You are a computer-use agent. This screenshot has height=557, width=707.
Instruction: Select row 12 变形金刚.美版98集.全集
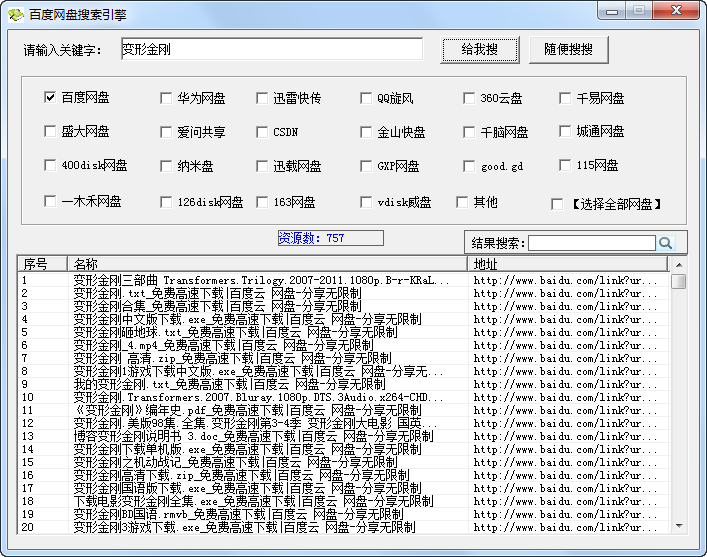(x=343, y=424)
